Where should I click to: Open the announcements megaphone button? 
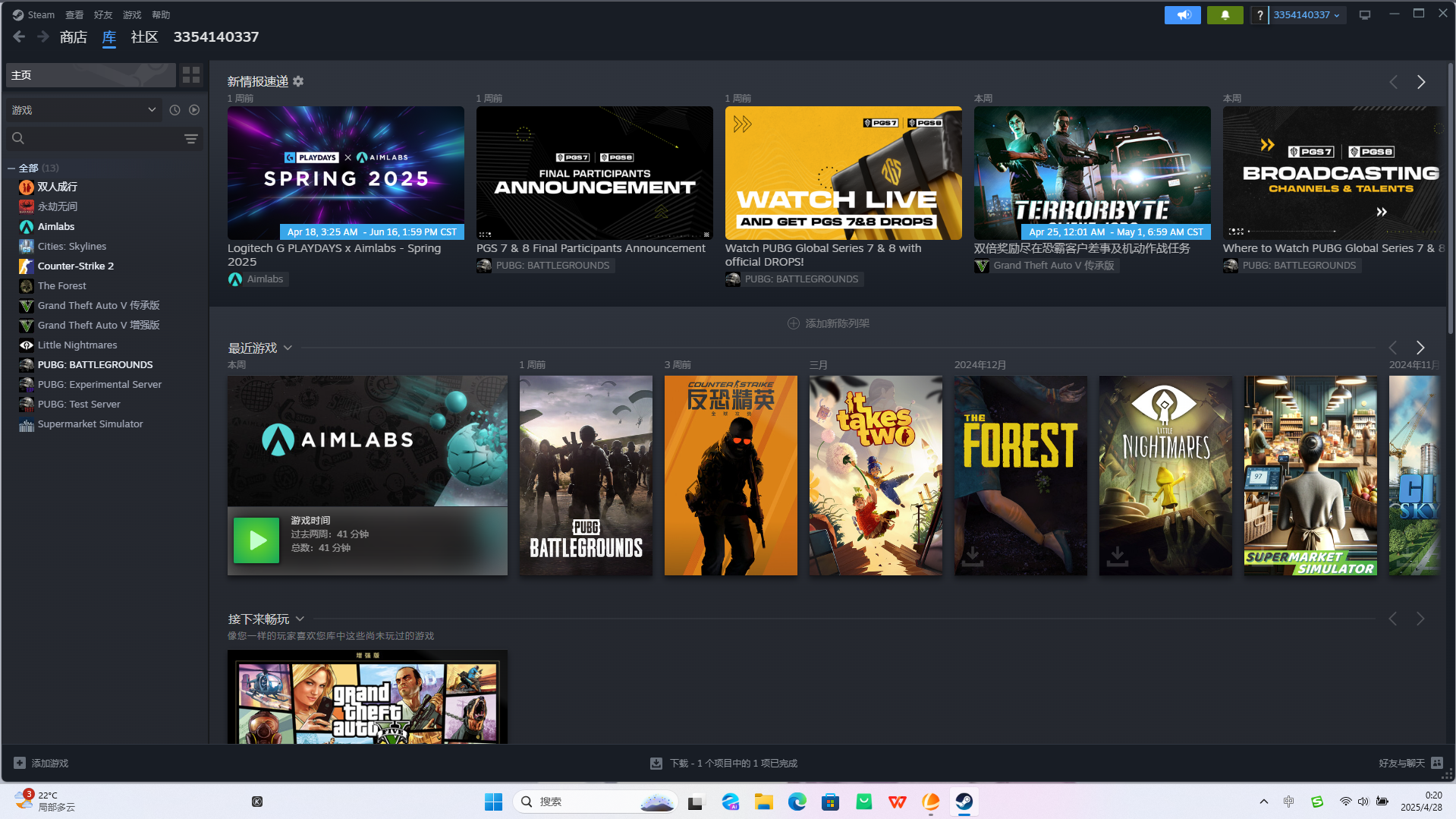(1182, 15)
